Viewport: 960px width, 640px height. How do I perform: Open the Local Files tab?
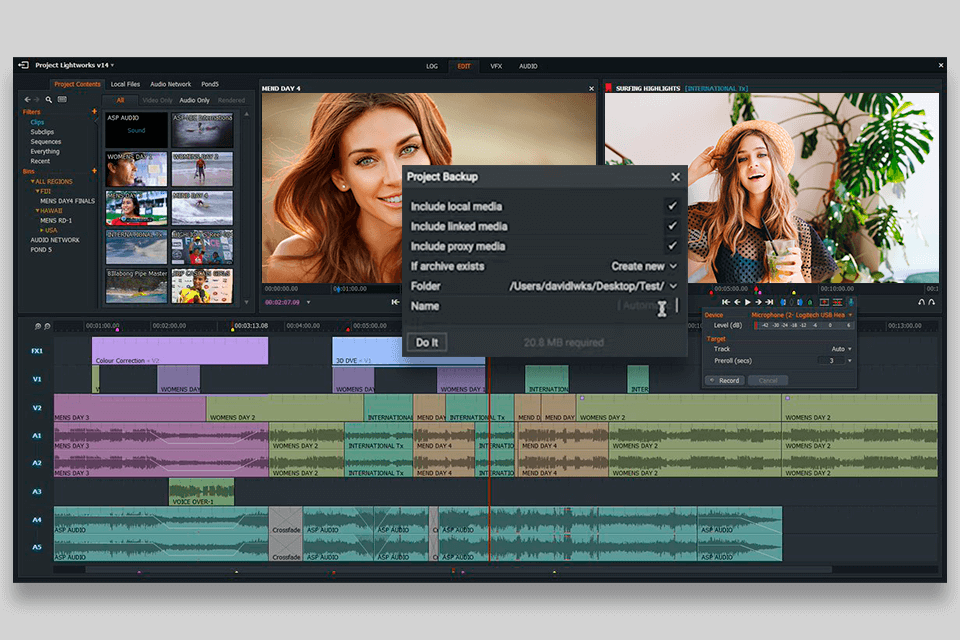pyautogui.click(x=126, y=84)
